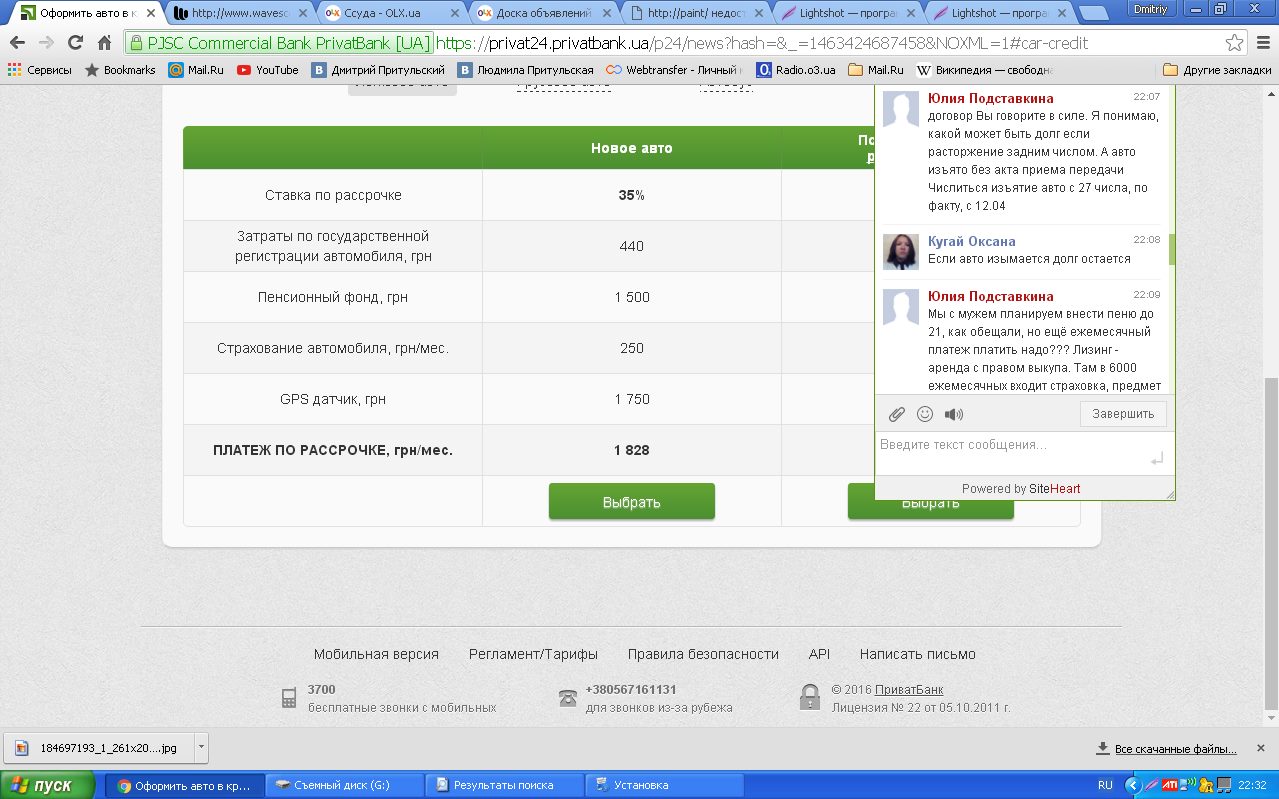
Task: Reload the page with the refresh icon
Action: (75, 43)
